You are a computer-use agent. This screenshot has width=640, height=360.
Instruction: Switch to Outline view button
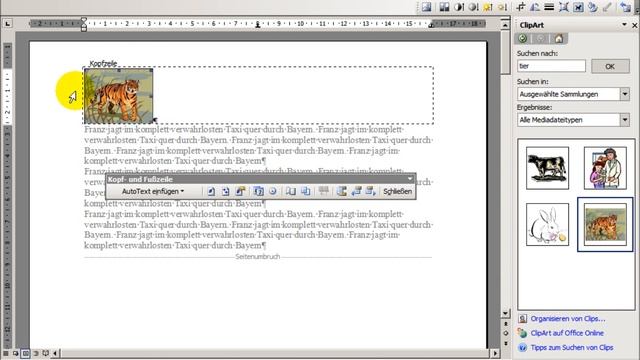pyautogui.click(x=36, y=353)
